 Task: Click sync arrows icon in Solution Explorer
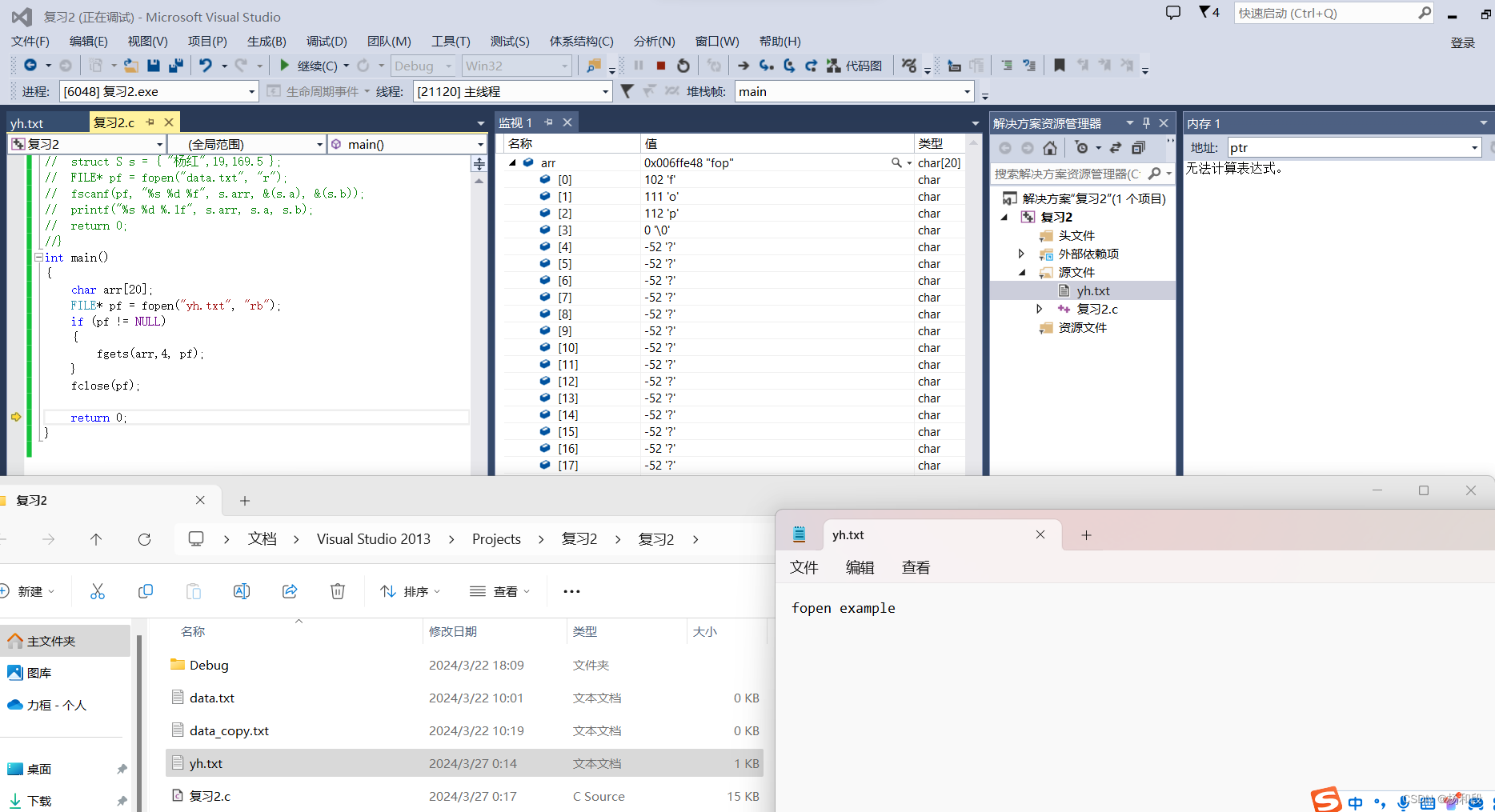click(x=1116, y=147)
